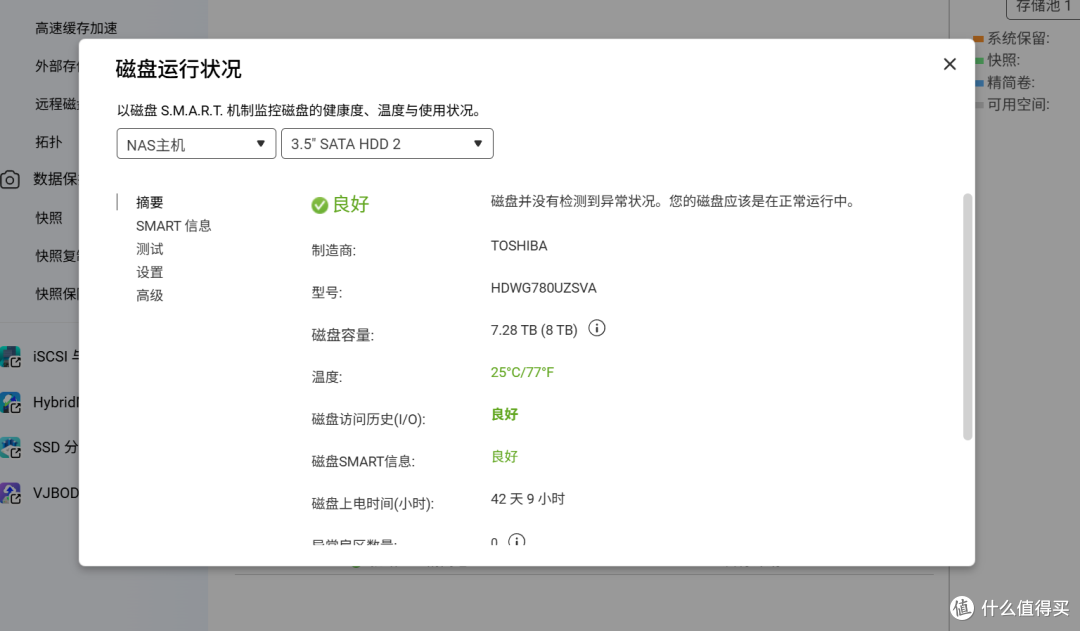Click info icon beside disk capacity 7.28 TB
The height and width of the screenshot is (631, 1080).
tap(596, 329)
